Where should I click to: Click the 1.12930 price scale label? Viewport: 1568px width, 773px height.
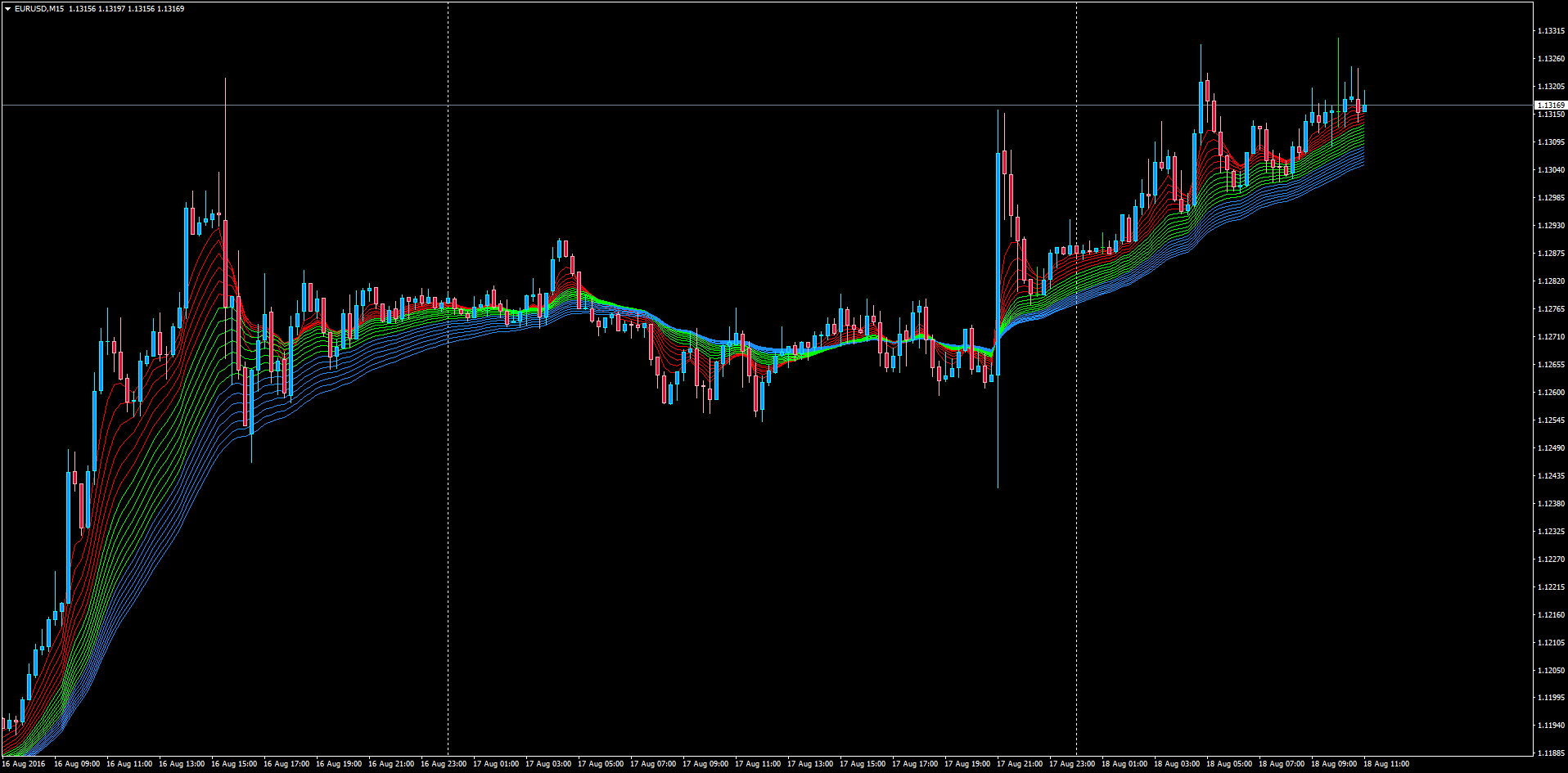click(x=1552, y=226)
